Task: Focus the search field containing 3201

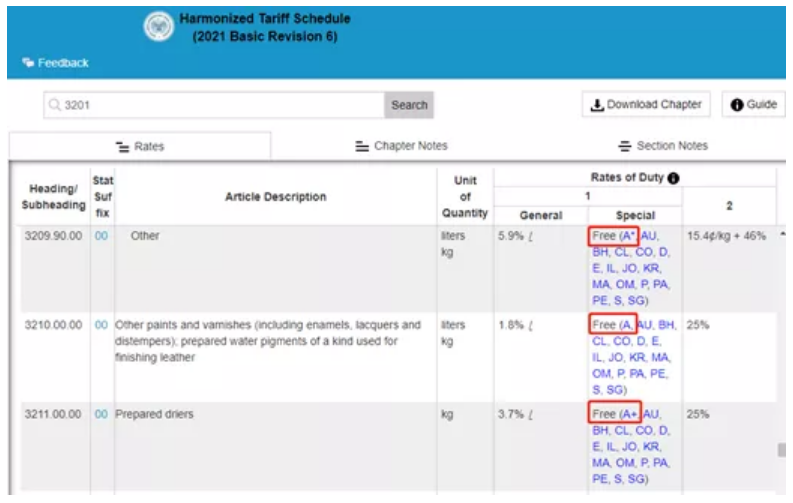Action: pyautogui.click(x=214, y=105)
